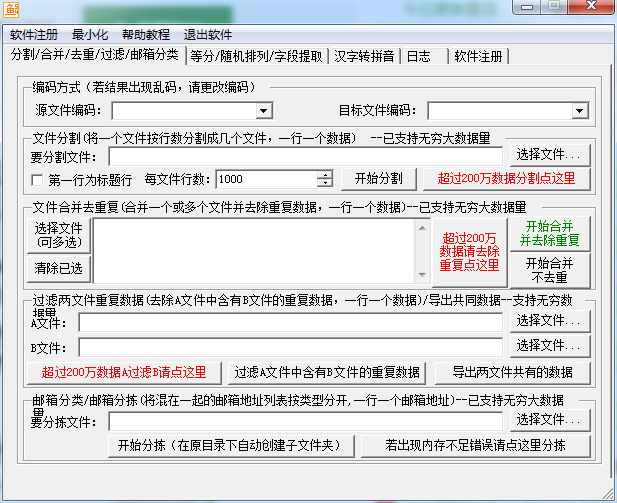Click 选择文件 for 要分拣文件

click(550, 420)
